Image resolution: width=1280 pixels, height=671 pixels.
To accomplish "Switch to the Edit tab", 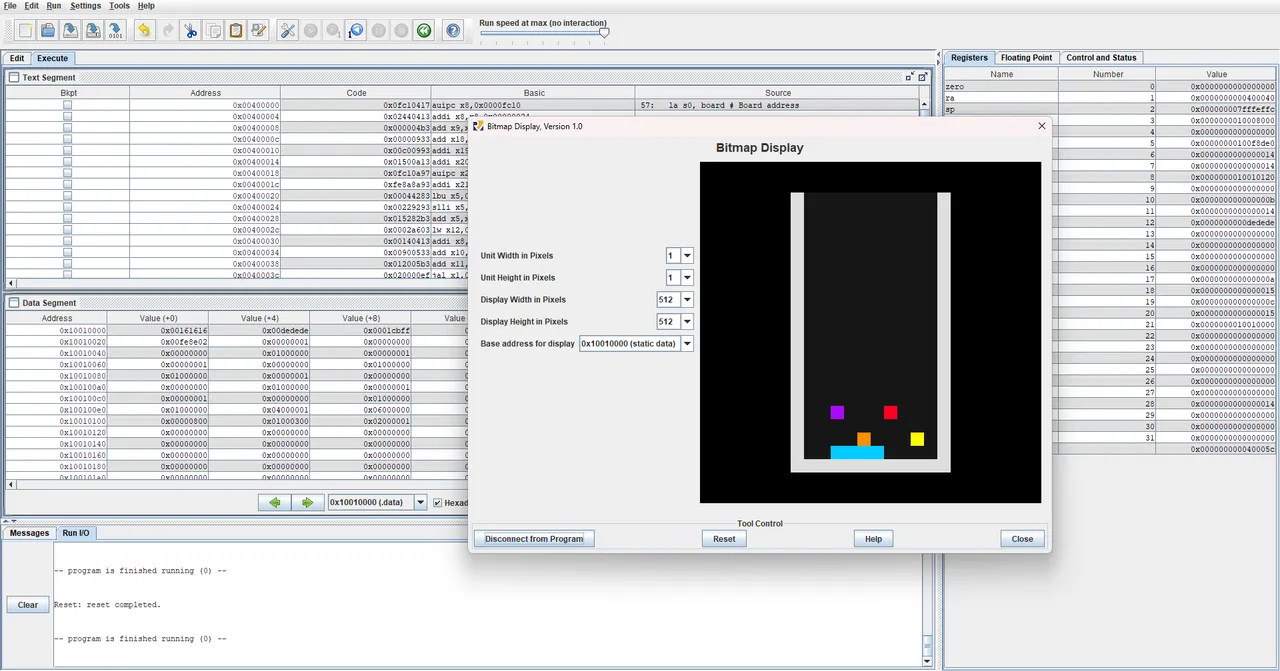I will [x=17, y=58].
